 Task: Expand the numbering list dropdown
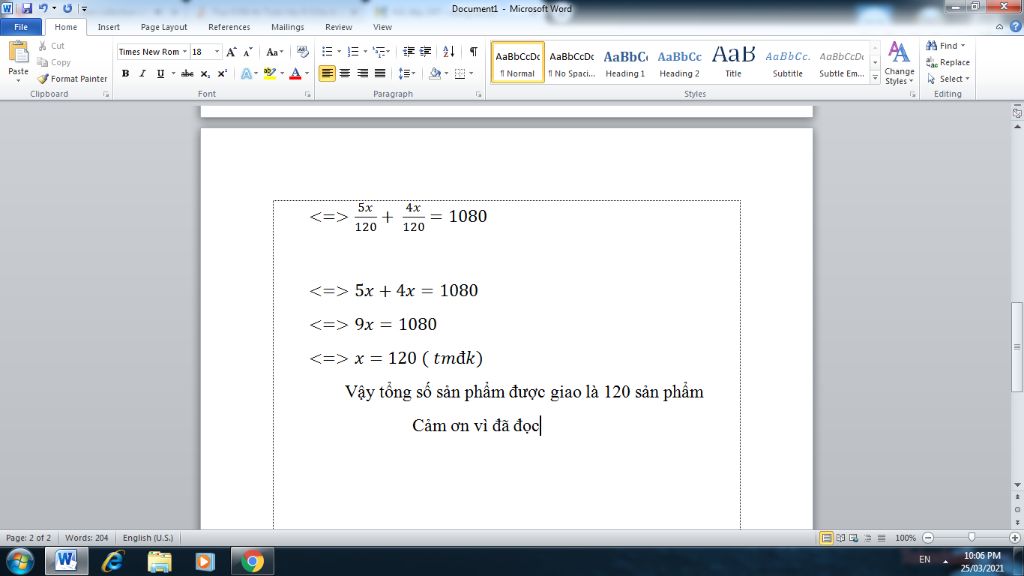[364, 52]
